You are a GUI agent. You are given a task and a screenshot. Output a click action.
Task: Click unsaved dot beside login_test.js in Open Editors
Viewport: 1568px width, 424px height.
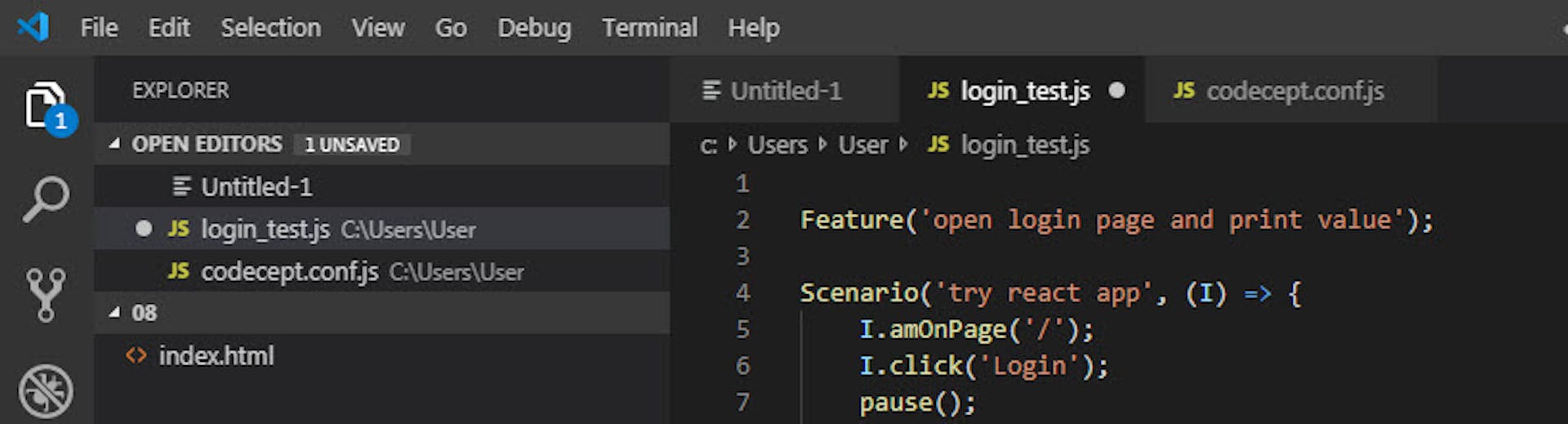(x=144, y=229)
